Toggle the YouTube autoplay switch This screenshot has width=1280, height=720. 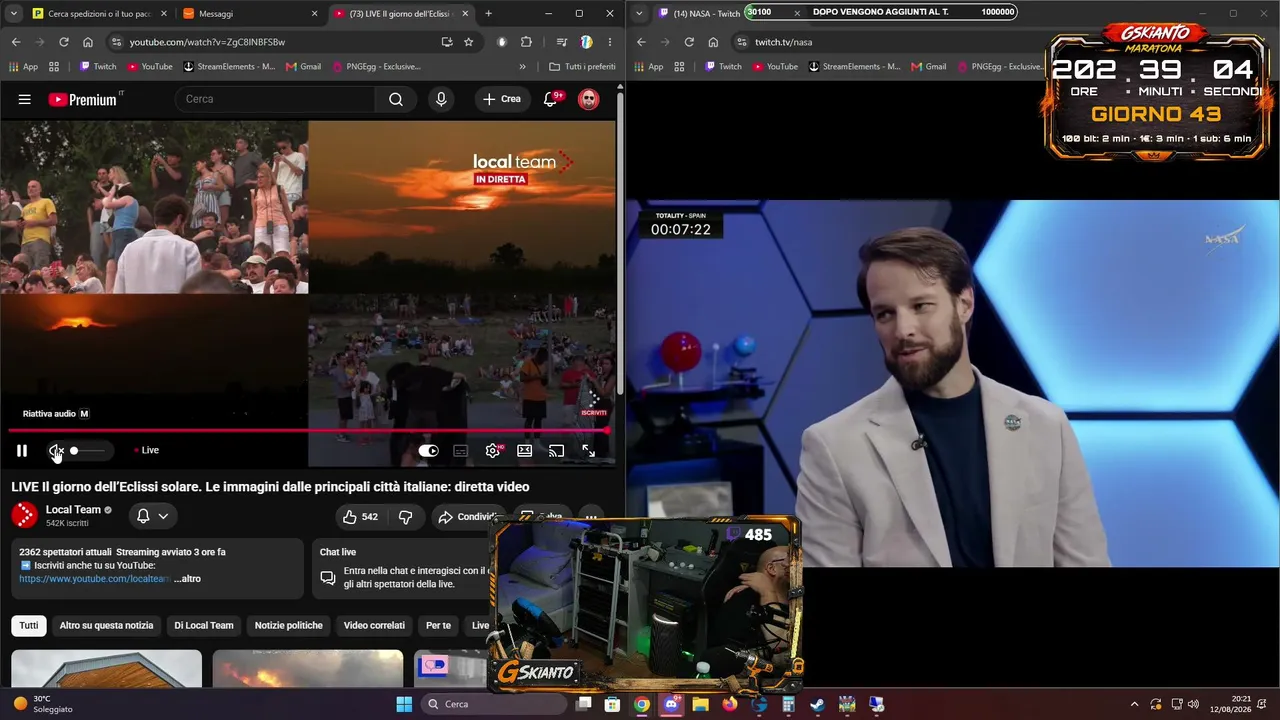428,451
